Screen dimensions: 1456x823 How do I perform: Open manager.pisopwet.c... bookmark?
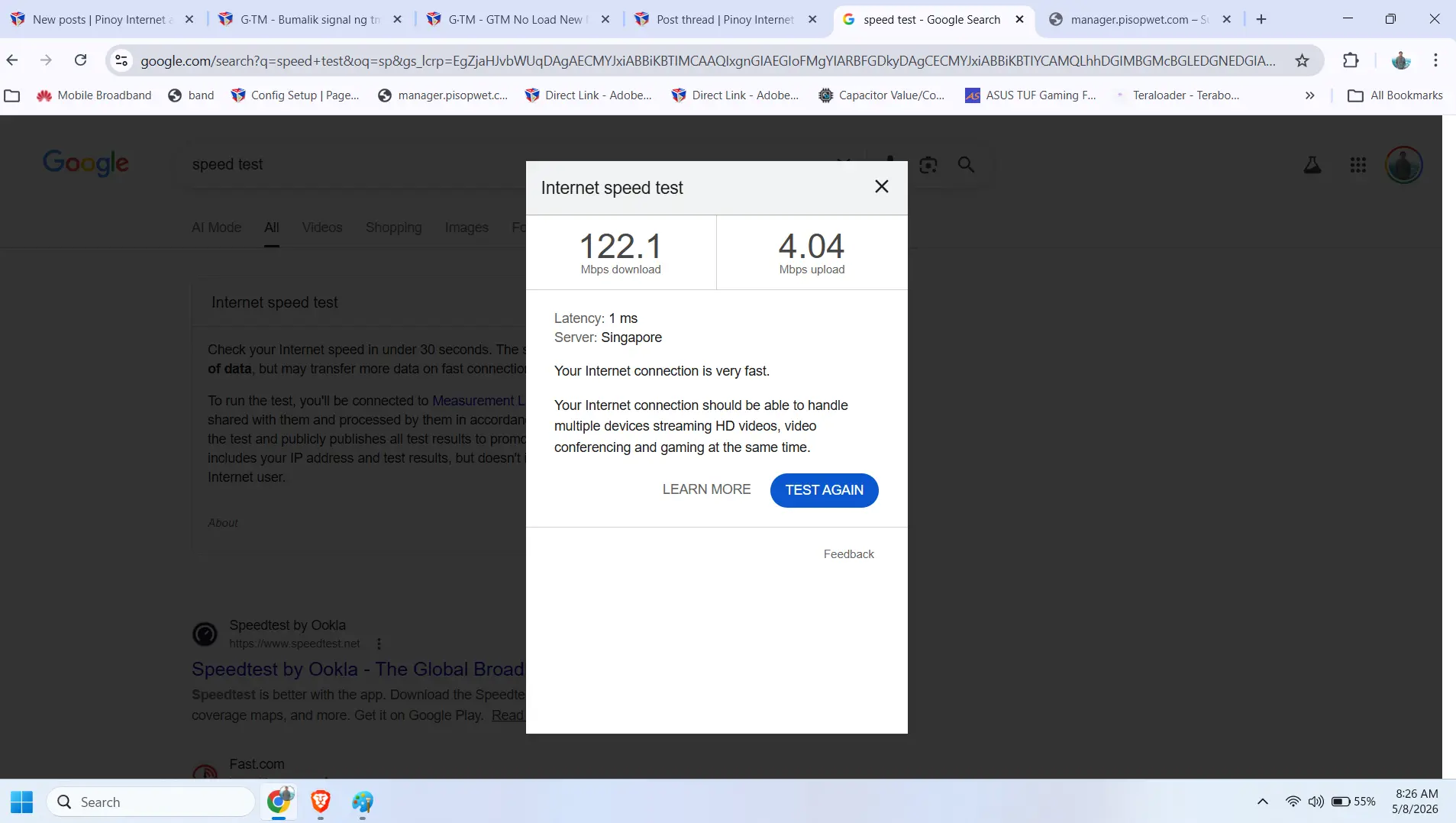click(x=443, y=95)
